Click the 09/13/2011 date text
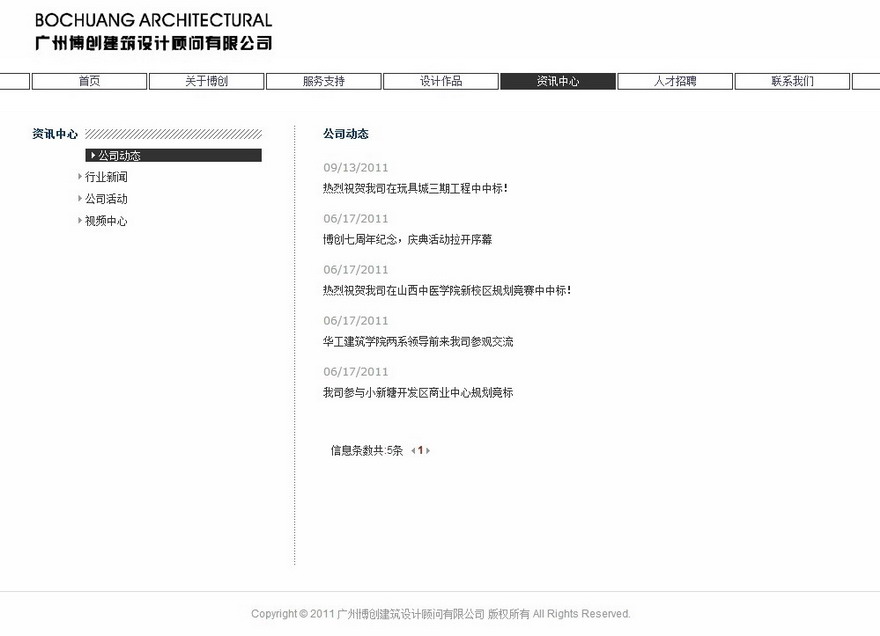 (x=356, y=167)
